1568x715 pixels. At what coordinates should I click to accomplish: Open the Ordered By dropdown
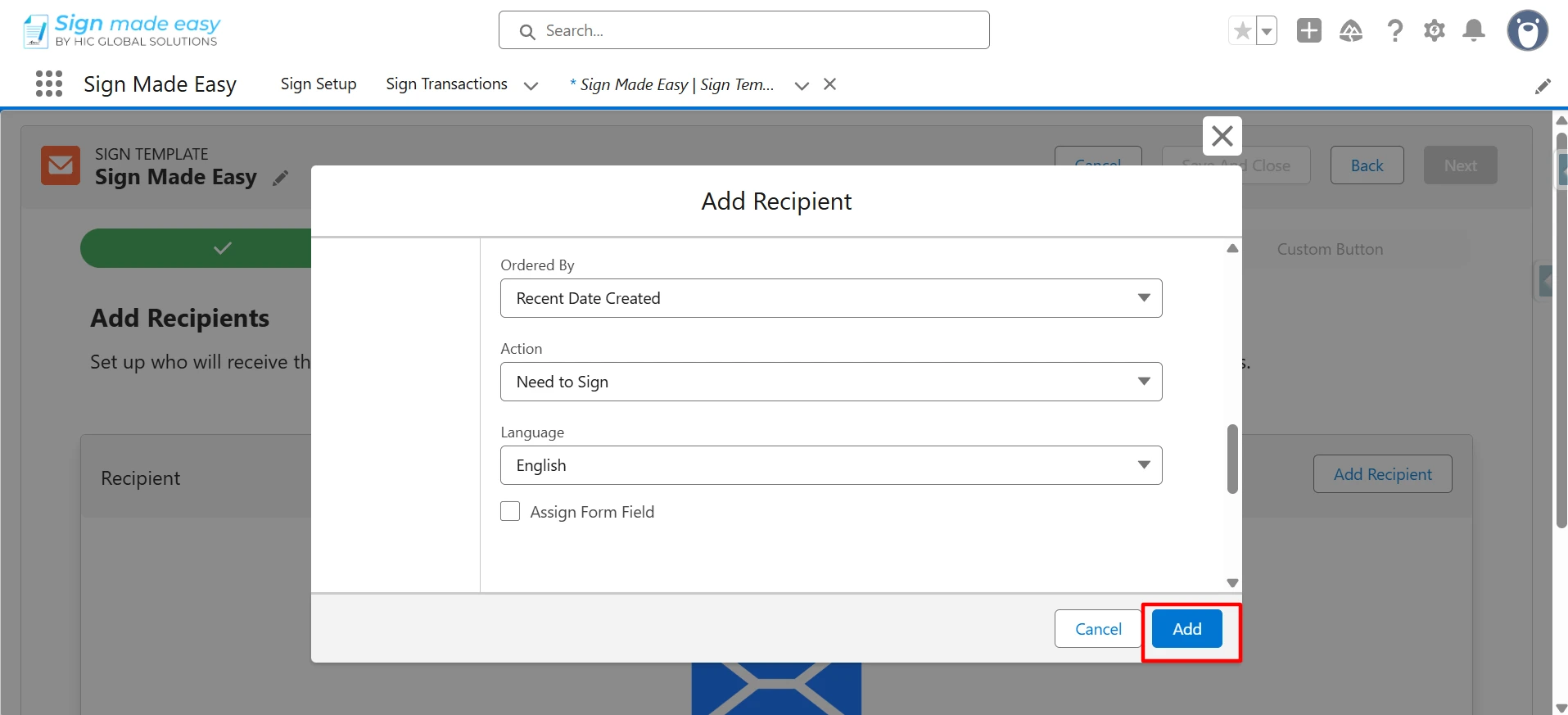(x=831, y=298)
